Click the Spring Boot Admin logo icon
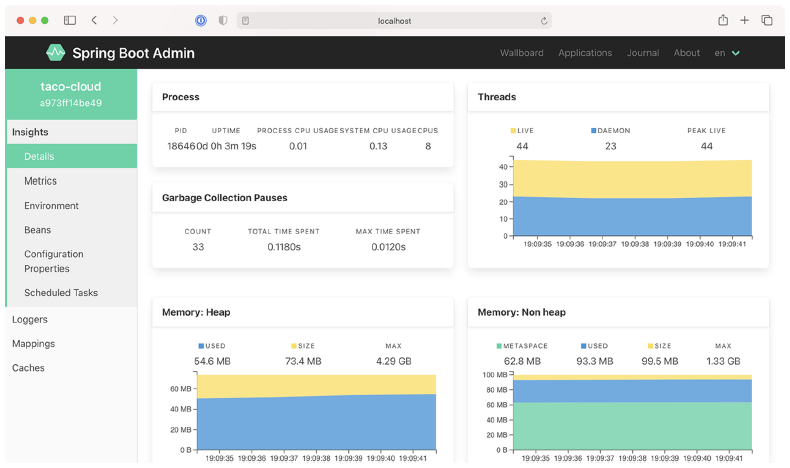This screenshot has height=468, width=790. tap(55, 53)
